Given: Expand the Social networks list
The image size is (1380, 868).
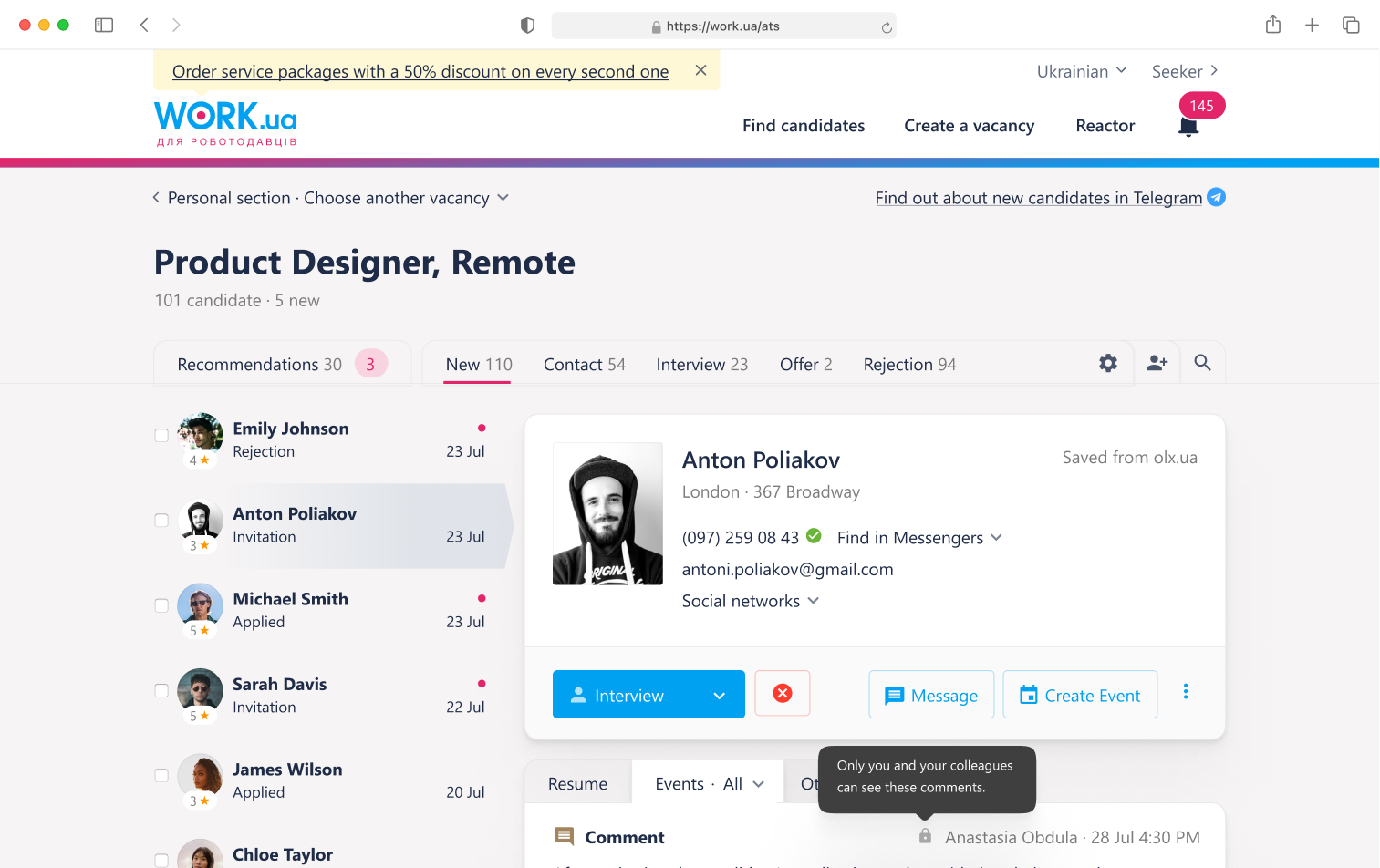Looking at the screenshot, I should (750, 601).
